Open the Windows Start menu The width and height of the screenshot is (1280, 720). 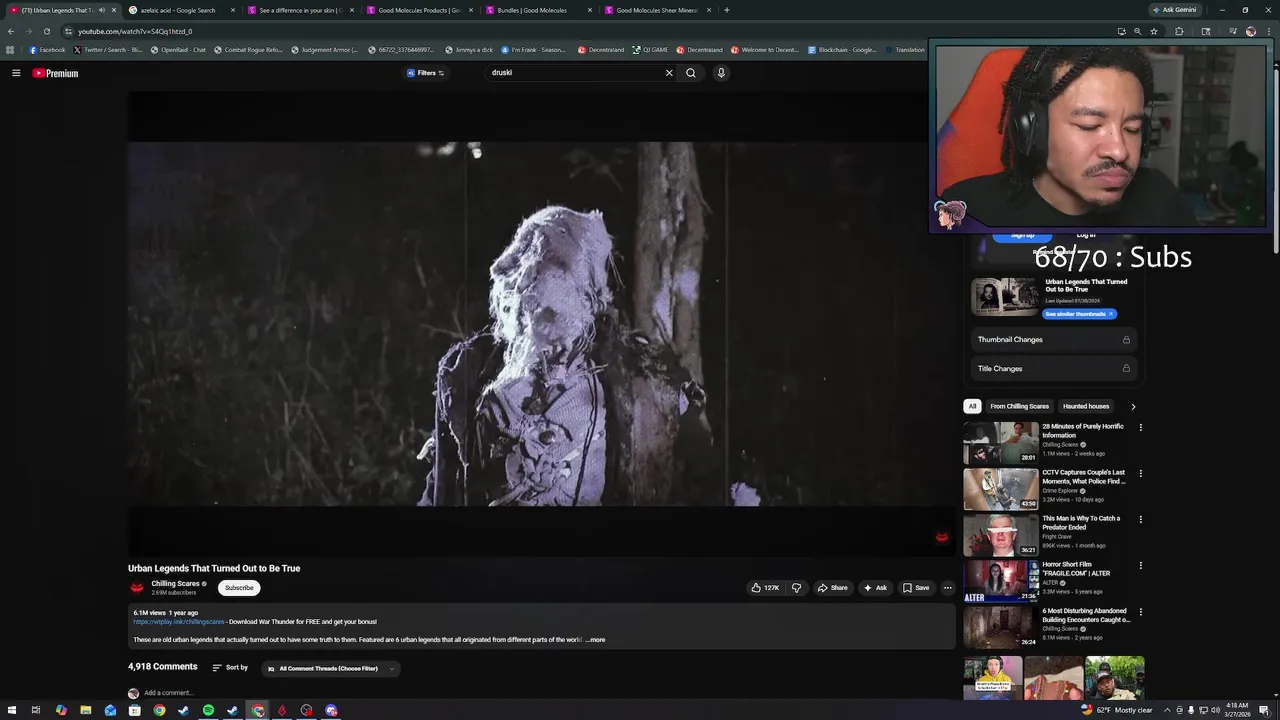pyautogui.click(x=11, y=710)
